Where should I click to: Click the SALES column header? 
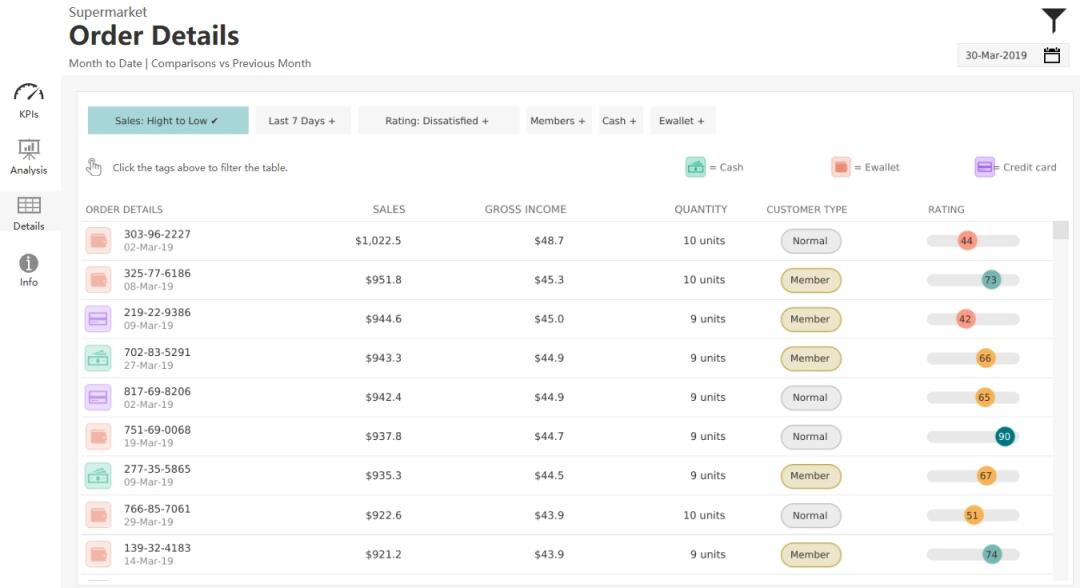388,209
